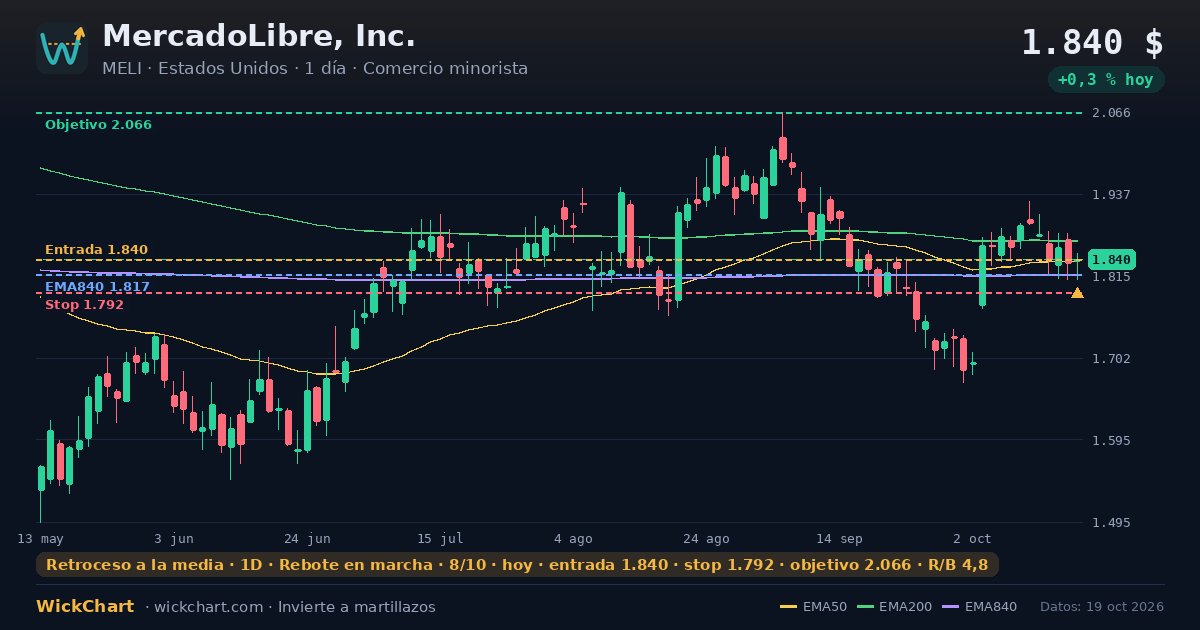Click the 24 ago date on the time axis
Viewport: 1200px width, 630px height.
pyautogui.click(x=706, y=538)
